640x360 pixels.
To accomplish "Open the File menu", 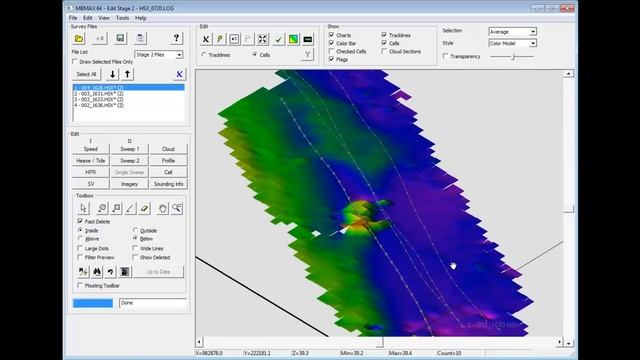I will point(73,18).
